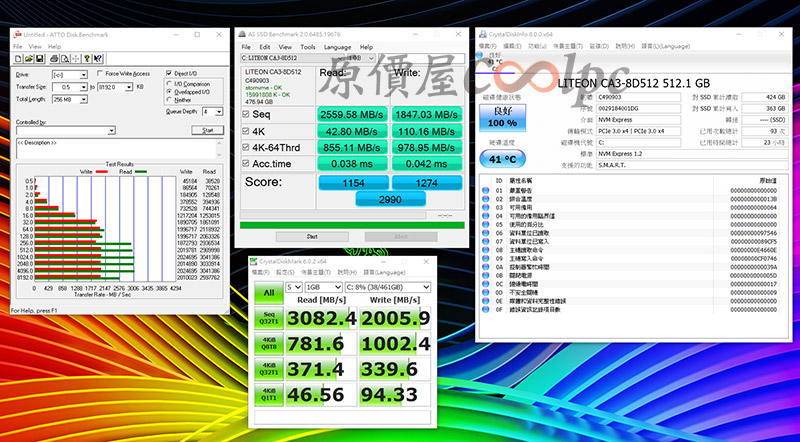Click the ATTO Disk Benchmark title bar icon
Viewport: 800px width, 442px height.
tap(17, 35)
